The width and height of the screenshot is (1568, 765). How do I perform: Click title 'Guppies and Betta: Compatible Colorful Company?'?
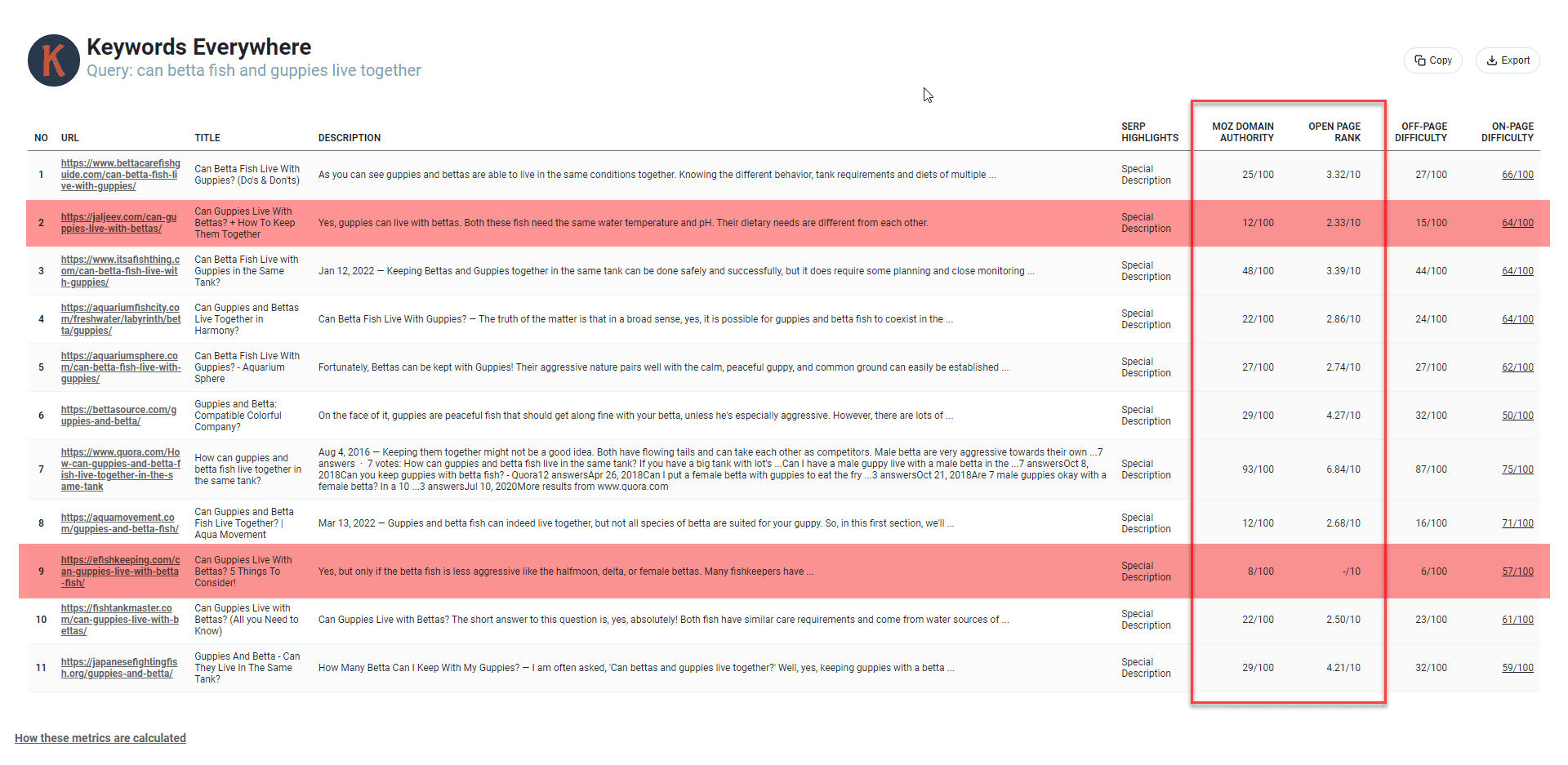pyautogui.click(x=238, y=416)
